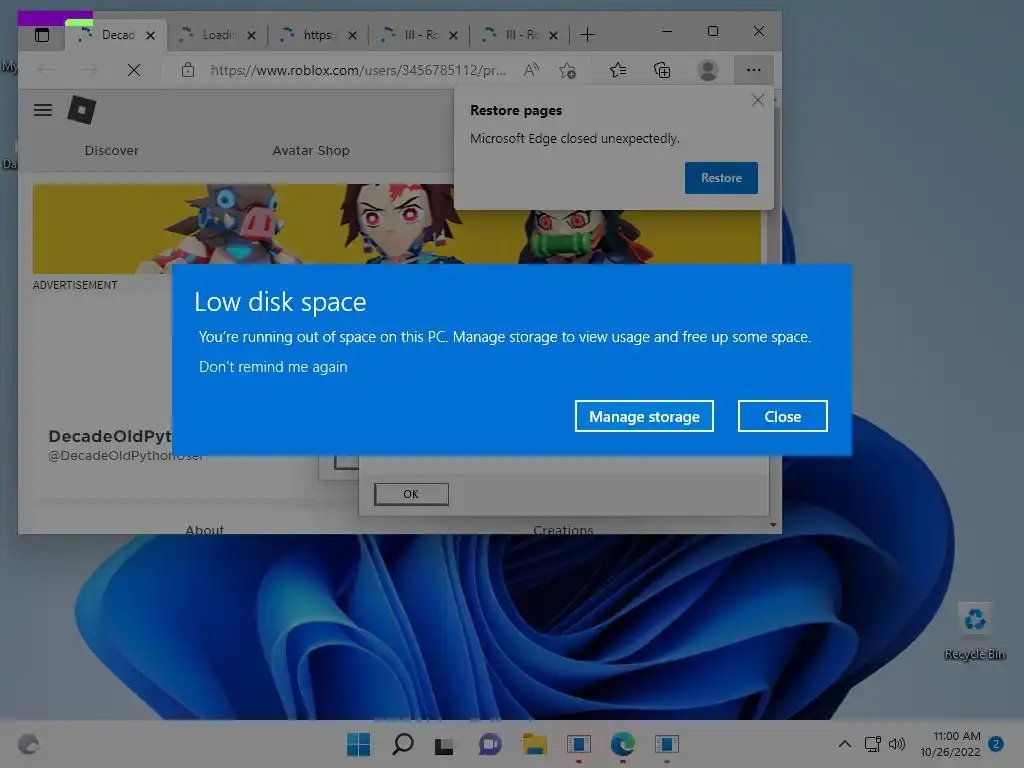Viewport: 1024px width, 768px height.
Task: Click network icon in system tray
Action: (x=872, y=744)
